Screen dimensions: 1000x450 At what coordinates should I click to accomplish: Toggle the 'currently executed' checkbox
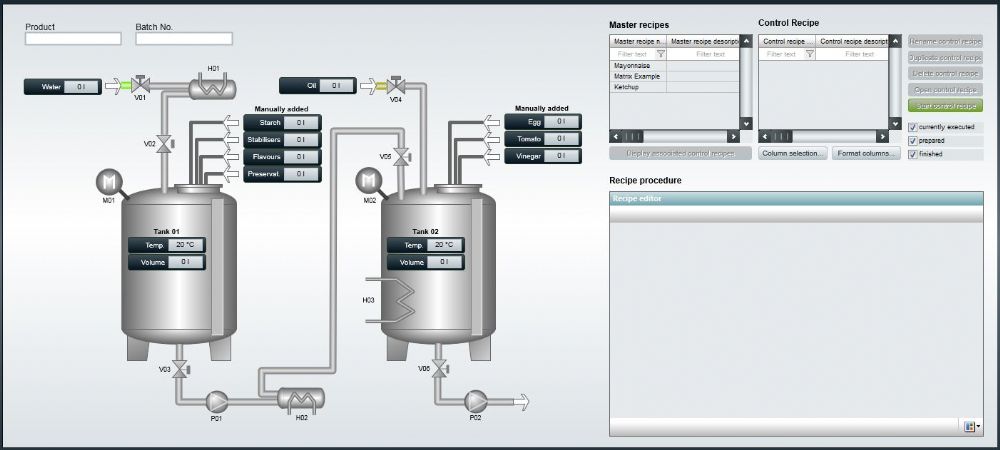(913, 127)
